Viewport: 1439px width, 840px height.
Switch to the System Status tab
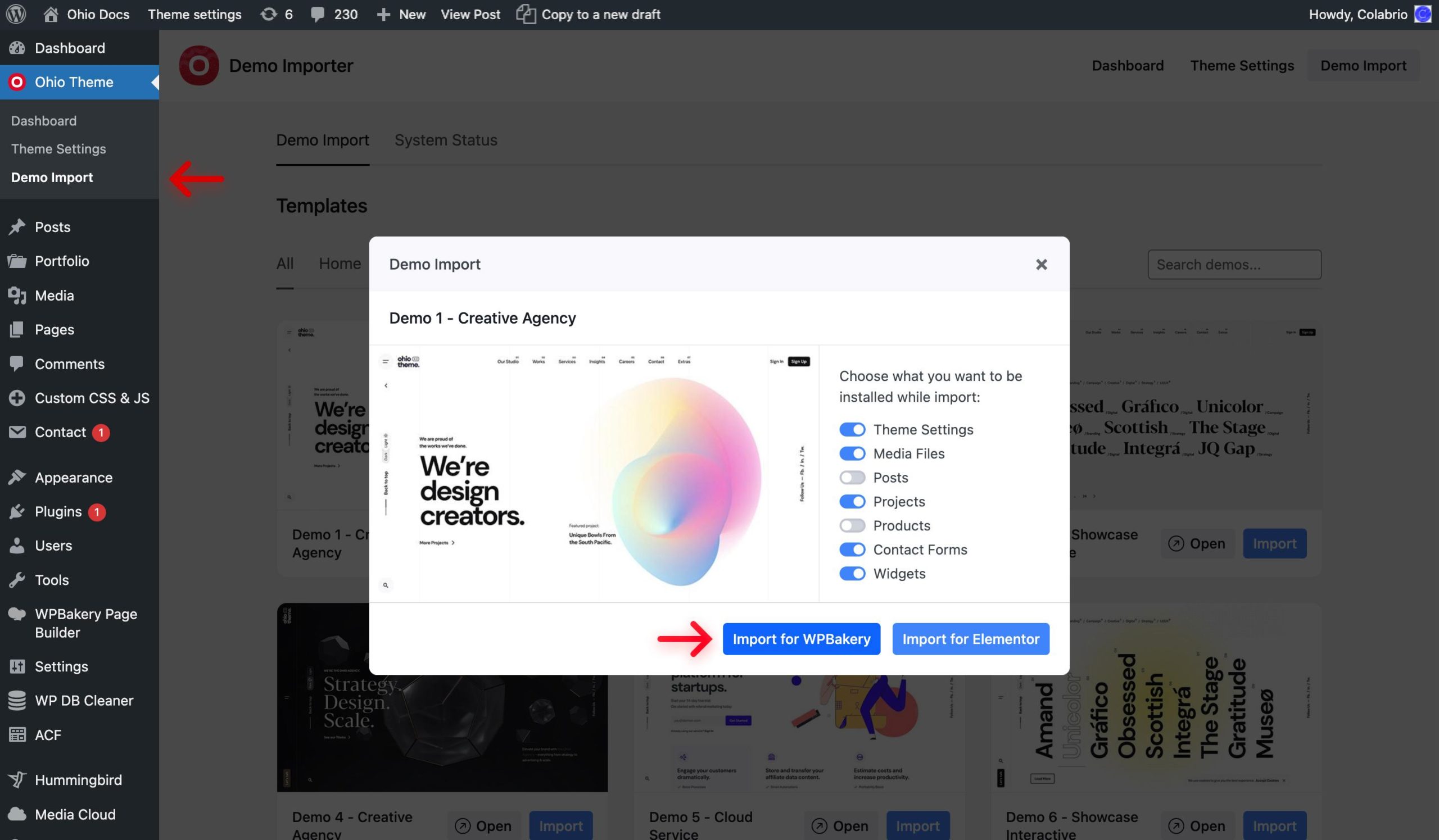point(445,140)
